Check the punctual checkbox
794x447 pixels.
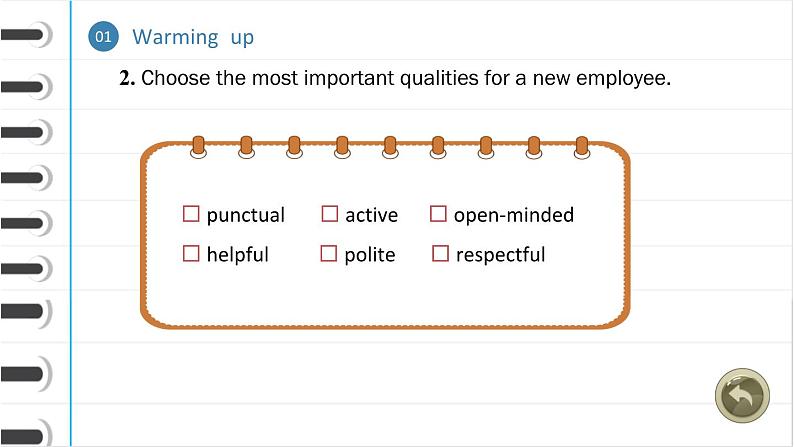(191, 214)
